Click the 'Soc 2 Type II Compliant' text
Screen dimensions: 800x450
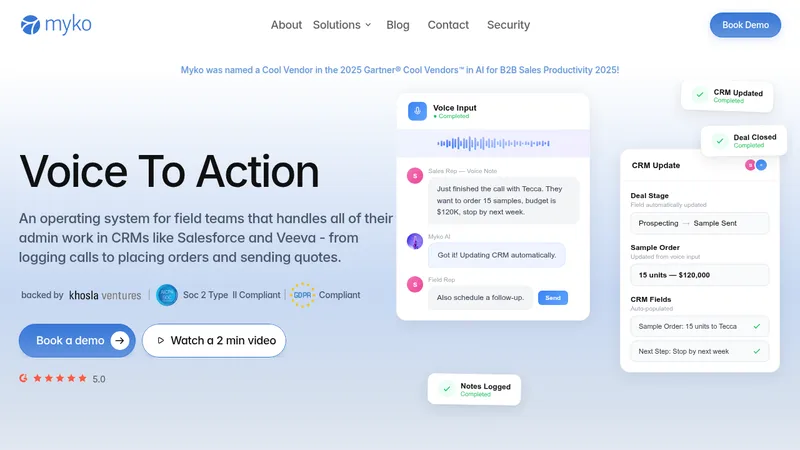(x=232, y=295)
